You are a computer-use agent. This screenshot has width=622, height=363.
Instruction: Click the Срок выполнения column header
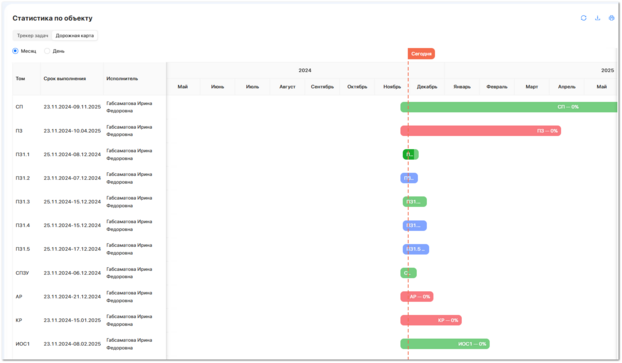65,79
